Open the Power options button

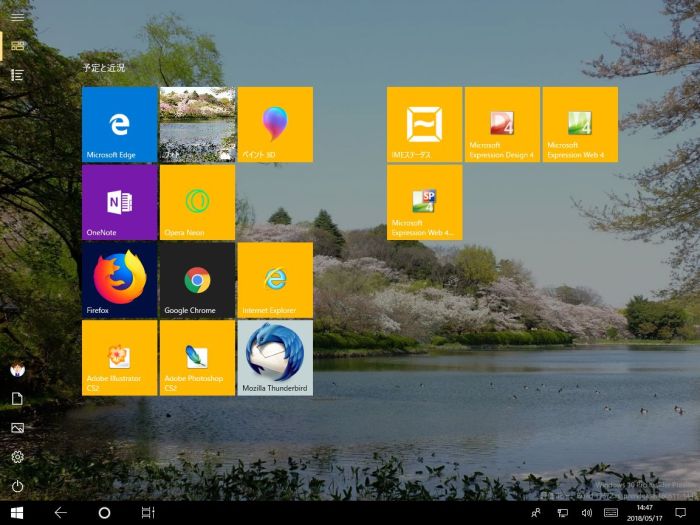point(17,487)
